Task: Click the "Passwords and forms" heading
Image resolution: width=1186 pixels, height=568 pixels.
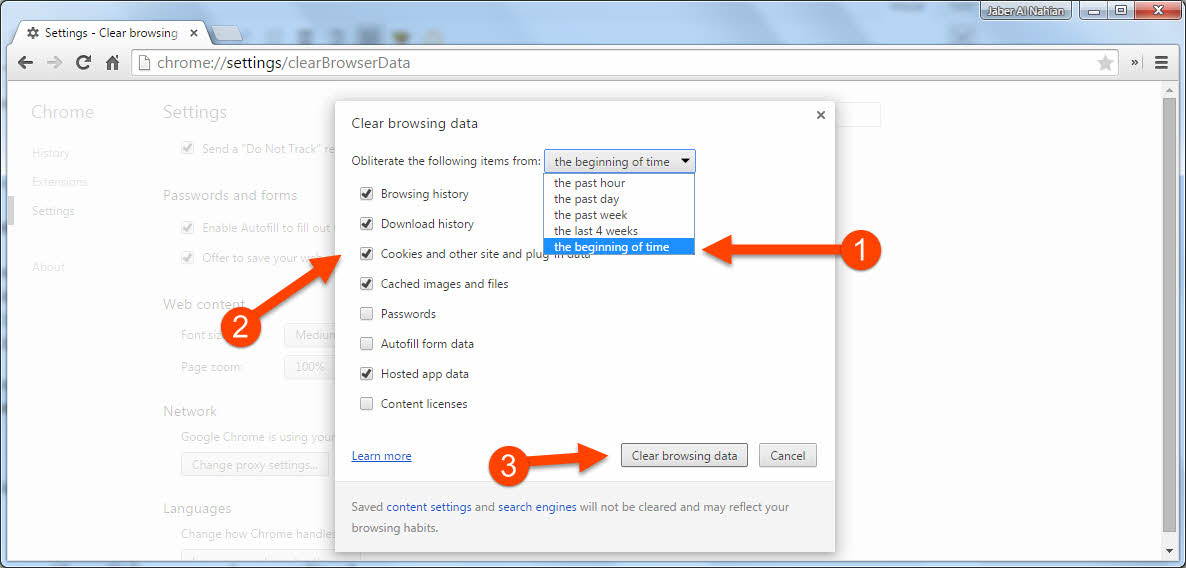Action: (230, 195)
